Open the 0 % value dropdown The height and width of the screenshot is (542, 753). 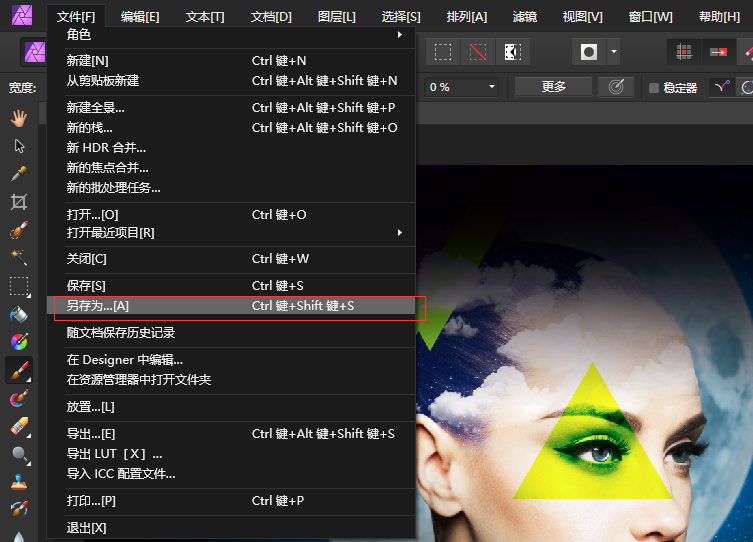(492, 87)
